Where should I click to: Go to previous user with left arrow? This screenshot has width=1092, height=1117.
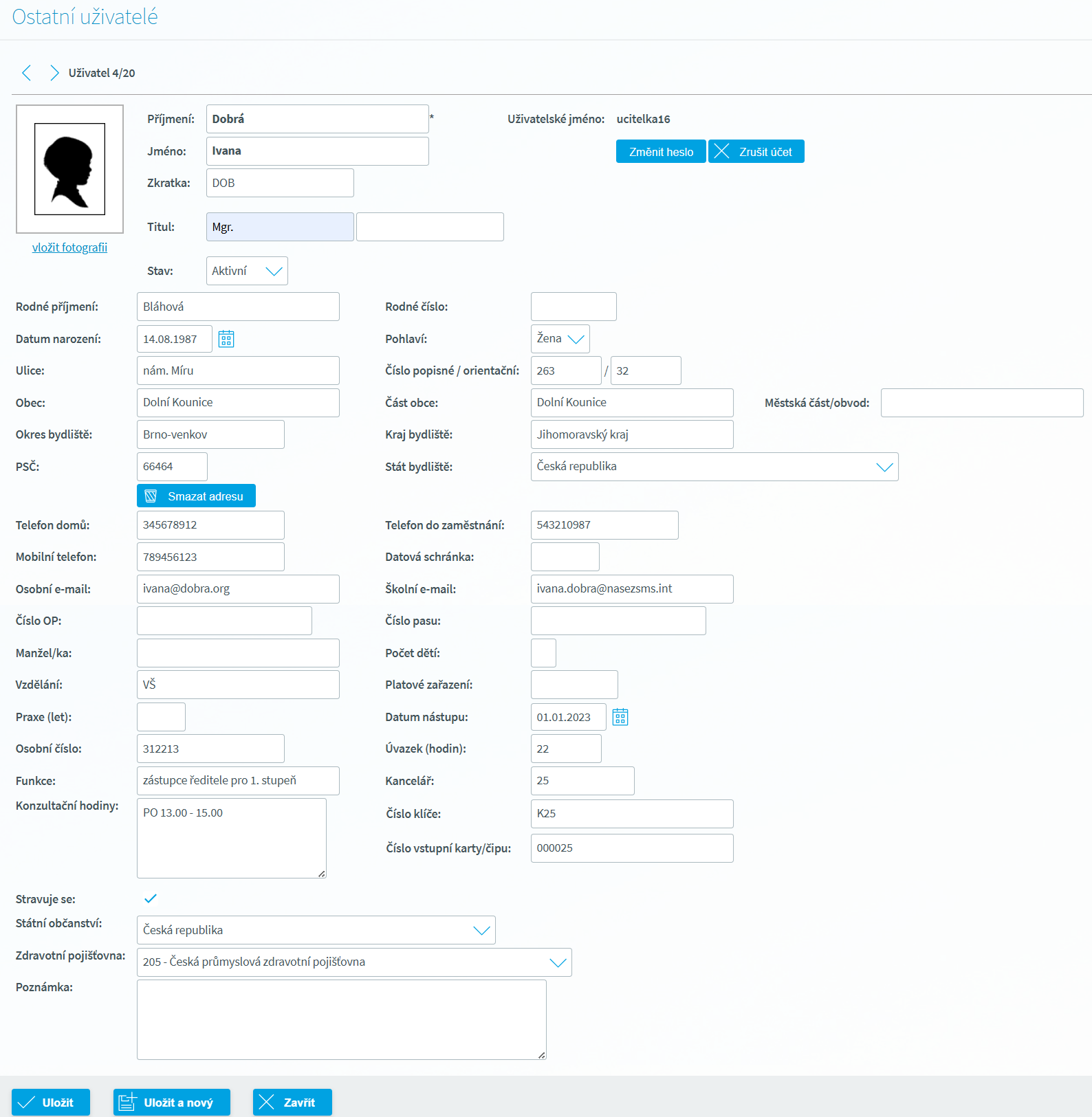tap(27, 73)
